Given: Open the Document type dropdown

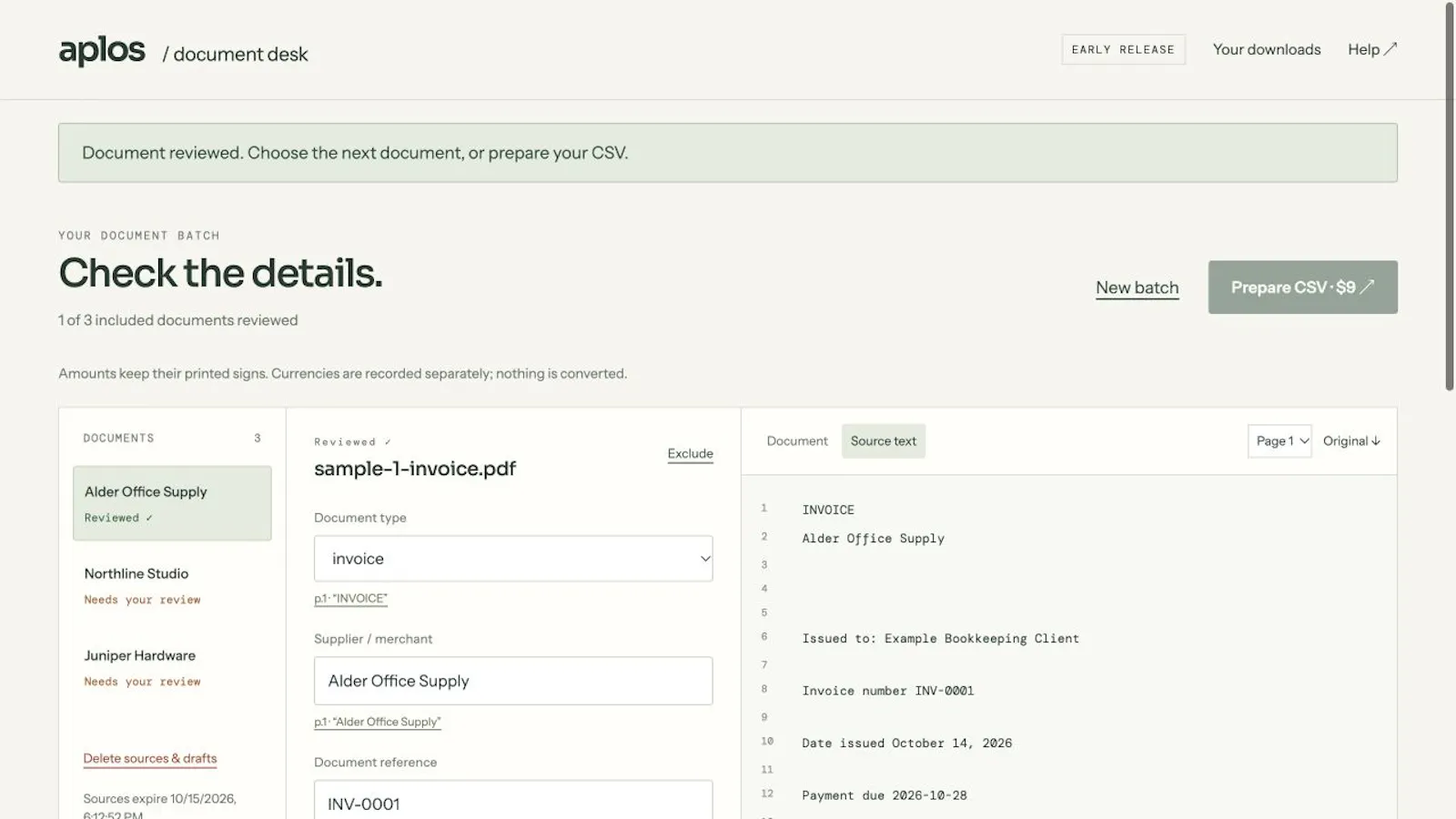Looking at the screenshot, I should tap(513, 559).
